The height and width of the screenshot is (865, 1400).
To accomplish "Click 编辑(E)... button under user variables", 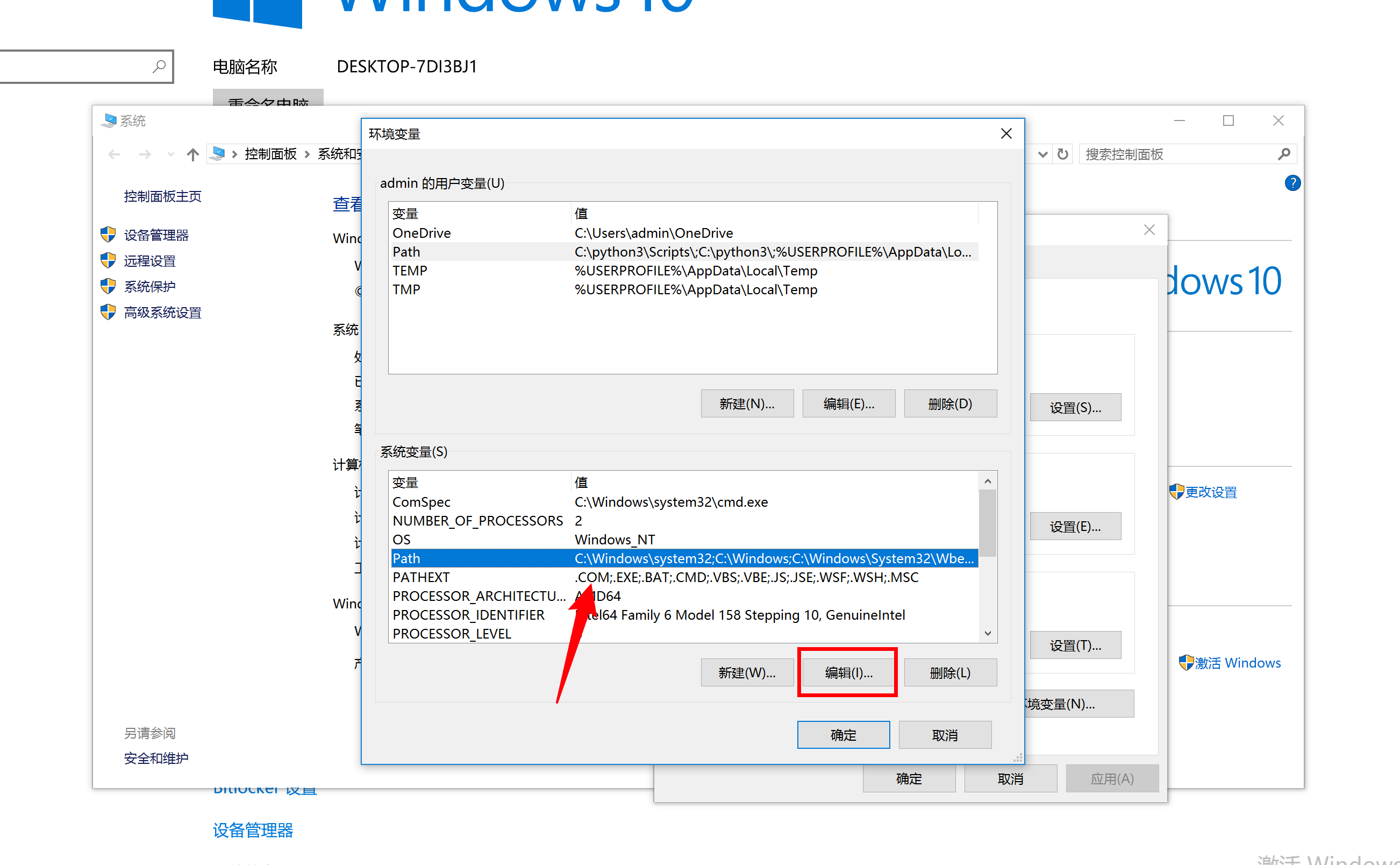I will point(848,403).
